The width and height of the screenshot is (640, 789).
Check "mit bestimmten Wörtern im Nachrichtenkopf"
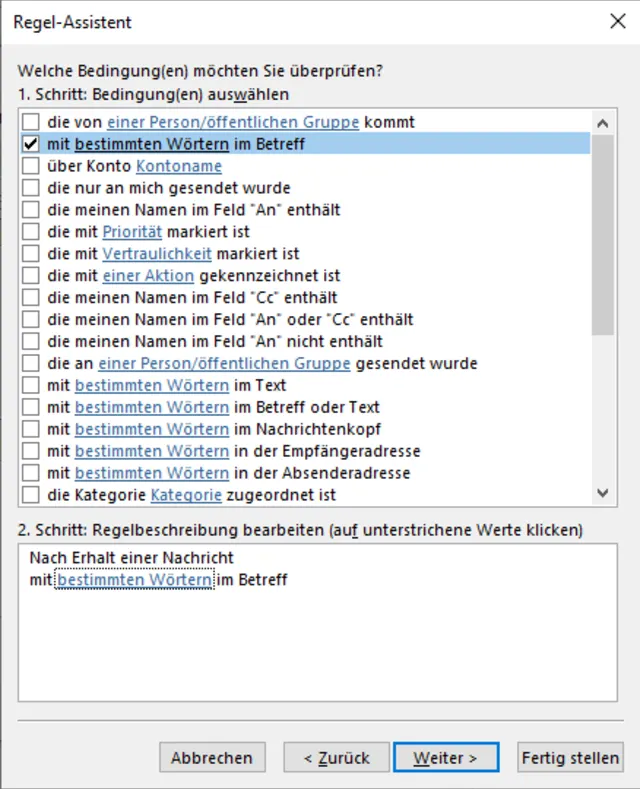pos(31,429)
